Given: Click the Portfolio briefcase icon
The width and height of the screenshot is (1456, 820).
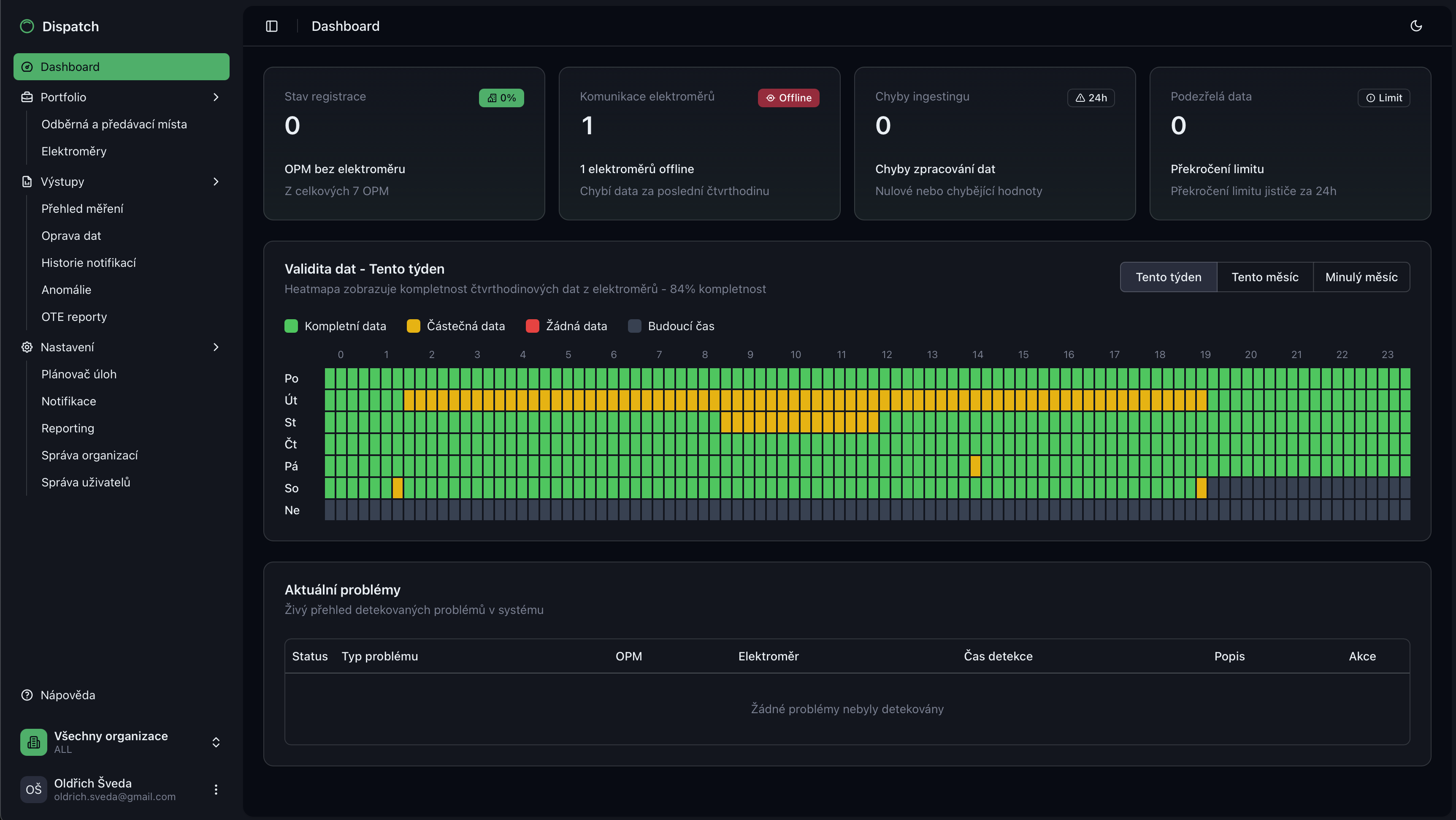Looking at the screenshot, I should point(27,97).
